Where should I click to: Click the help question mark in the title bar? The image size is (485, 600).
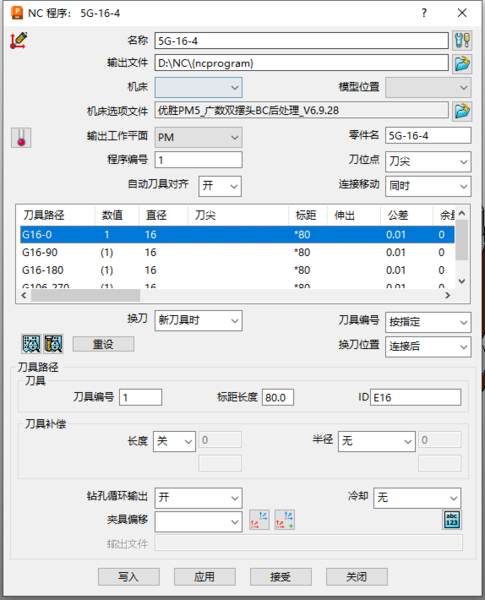point(424,13)
